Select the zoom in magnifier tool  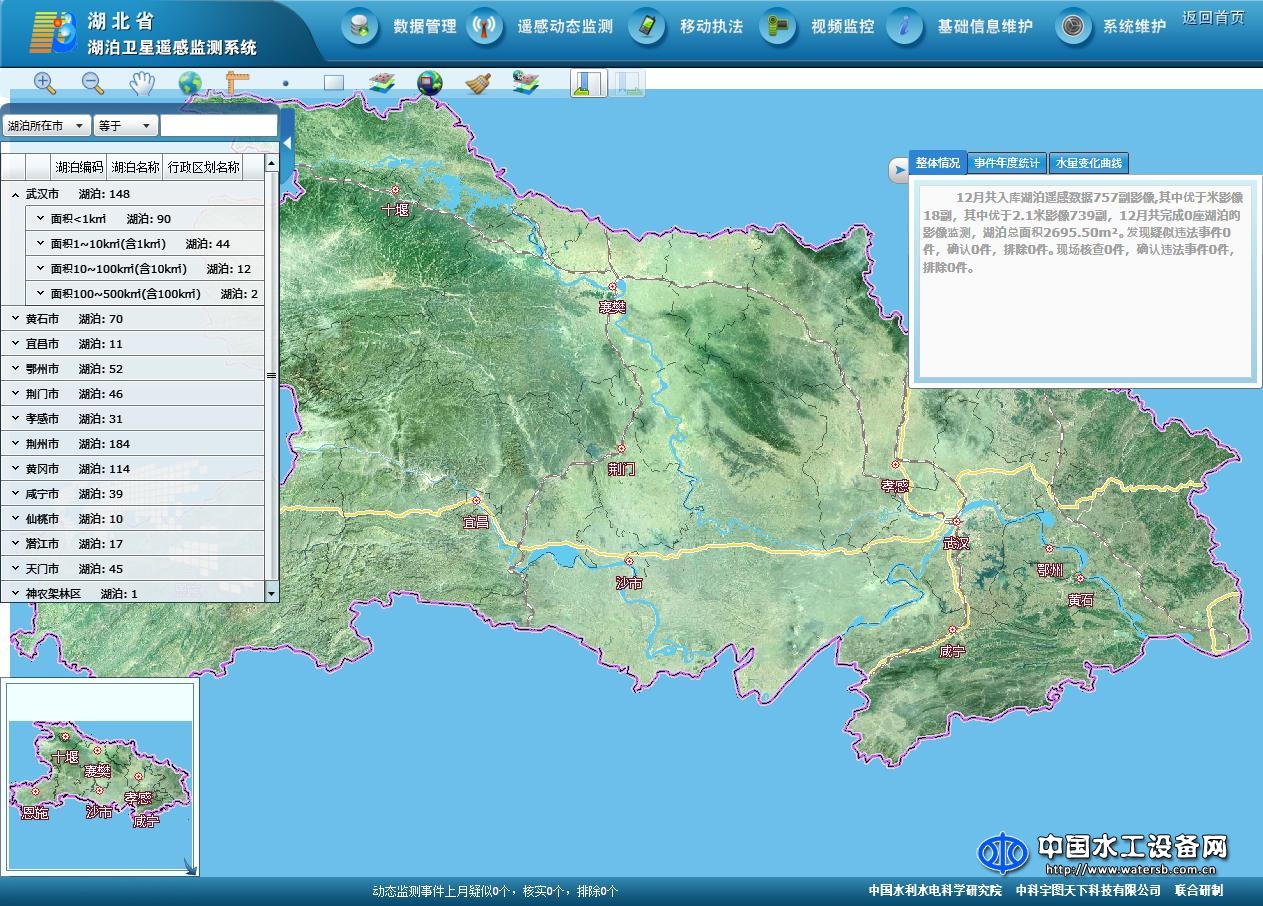pyautogui.click(x=44, y=83)
